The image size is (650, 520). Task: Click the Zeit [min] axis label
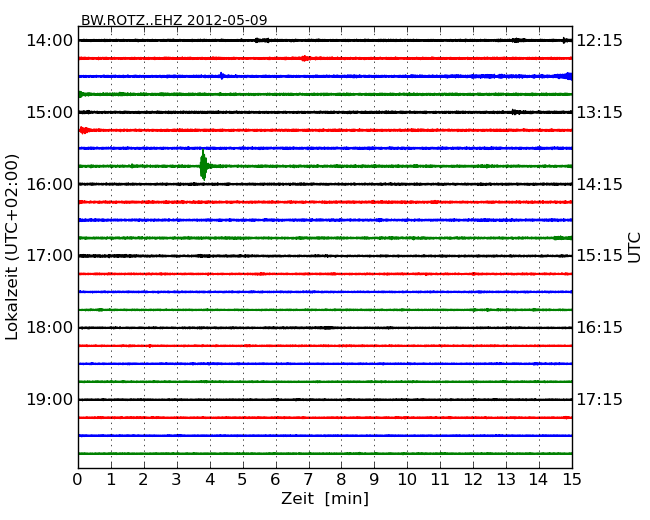(325, 498)
